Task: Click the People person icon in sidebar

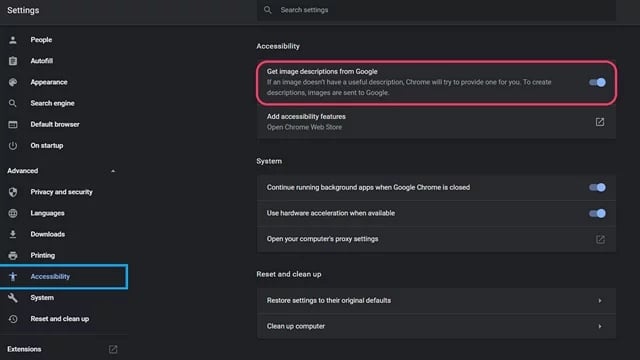Action: click(13, 40)
